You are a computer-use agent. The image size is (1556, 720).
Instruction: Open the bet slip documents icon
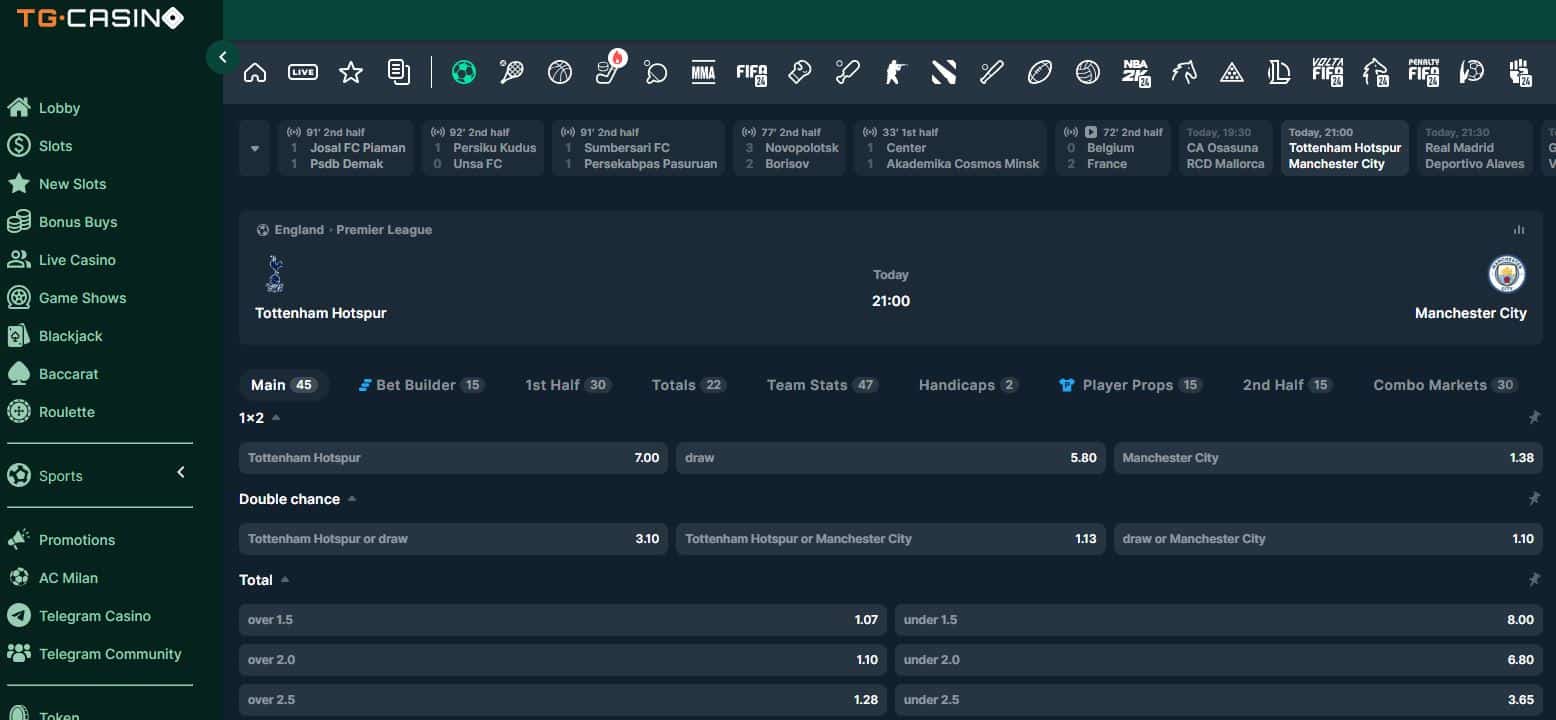click(x=399, y=72)
